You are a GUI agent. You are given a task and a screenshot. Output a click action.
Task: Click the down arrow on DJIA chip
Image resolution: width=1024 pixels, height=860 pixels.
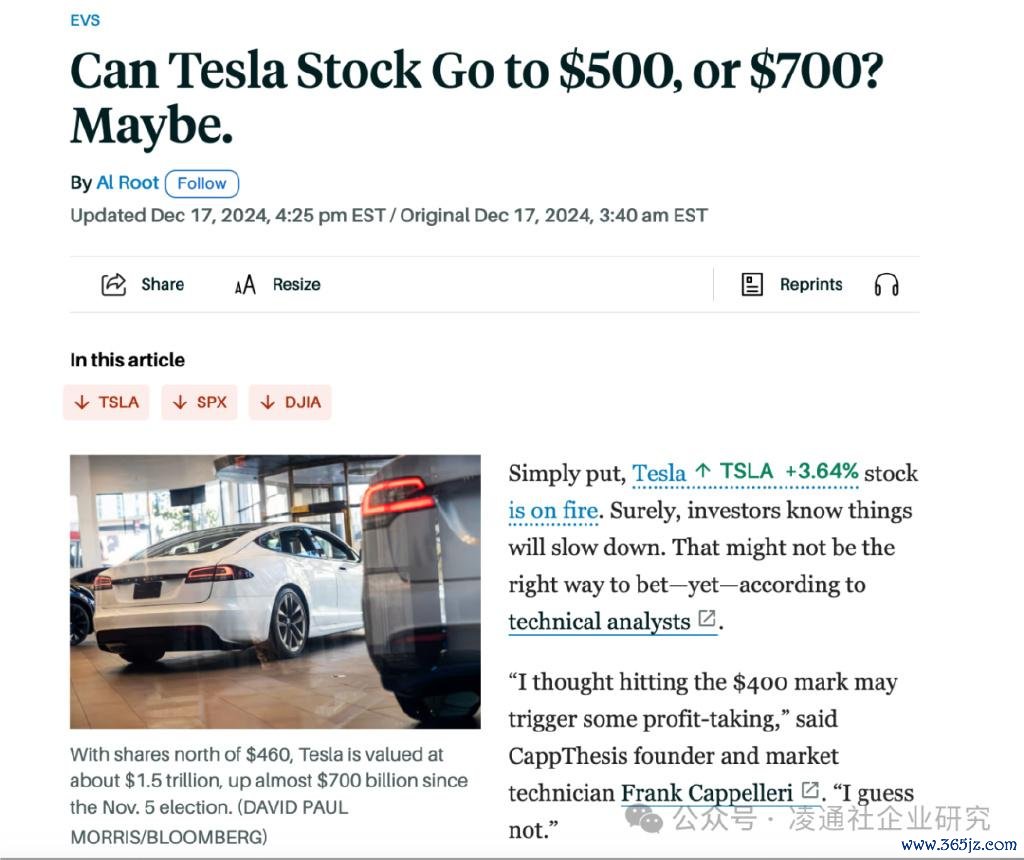tap(267, 402)
